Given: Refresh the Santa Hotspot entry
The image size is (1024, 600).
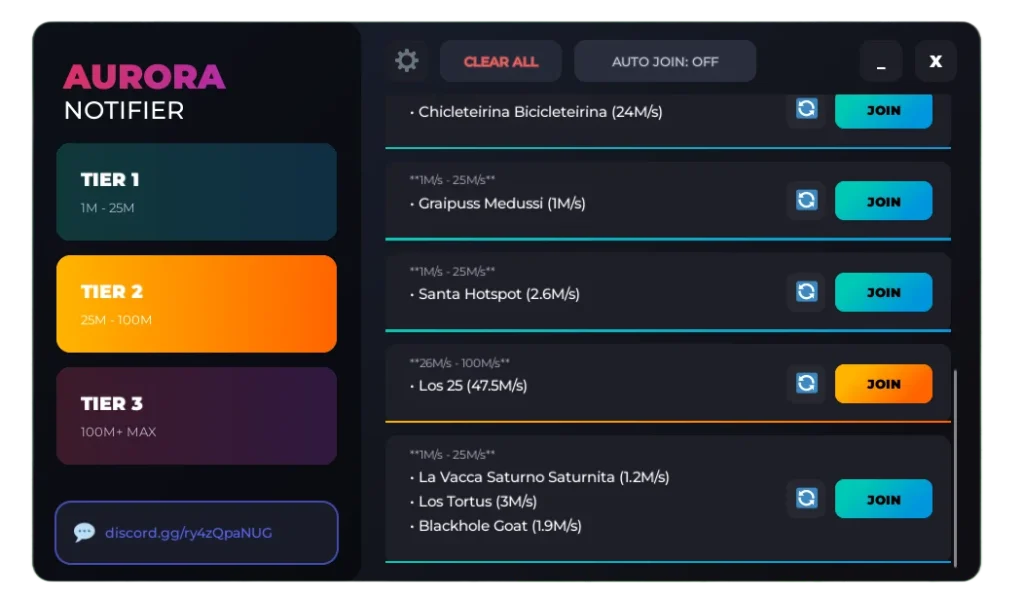Looking at the screenshot, I should tap(806, 292).
